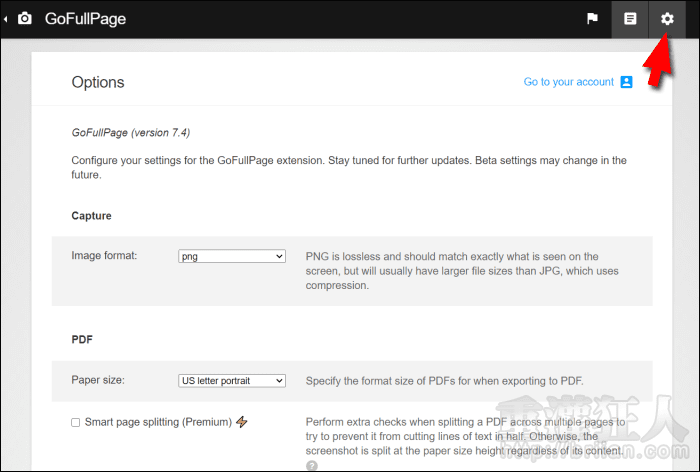Click the Capture section heading
The height and width of the screenshot is (472, 700).
point(91,215)
